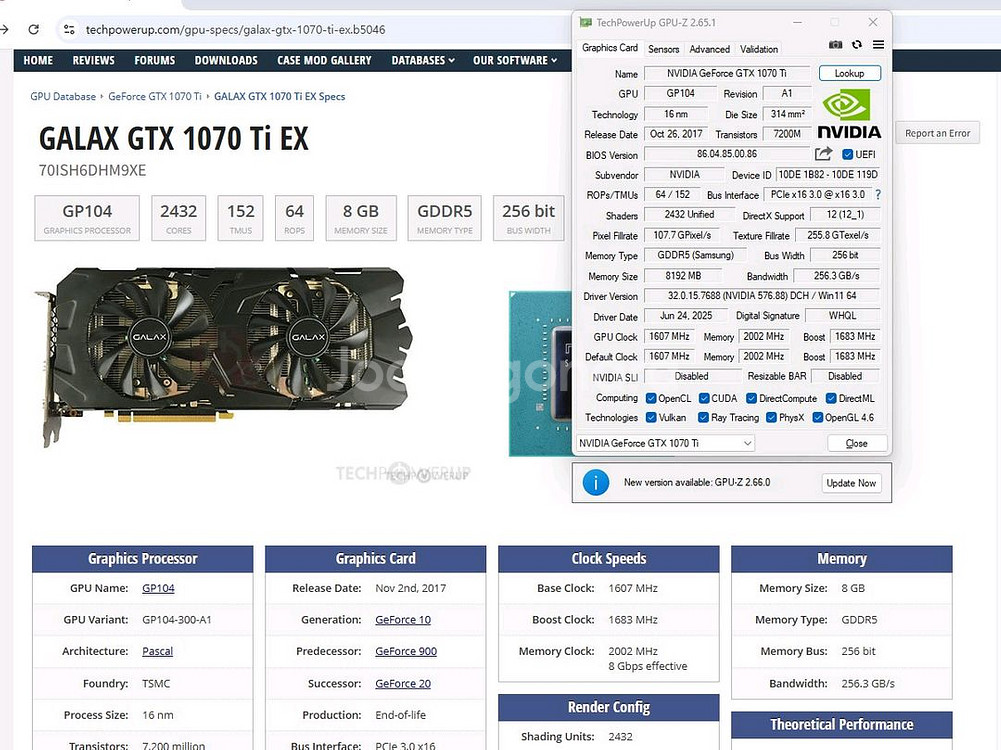Screen dimensions: 1001x750
Task: Open the GeForce 10 generation link
Action: click(x=403, y=620)
